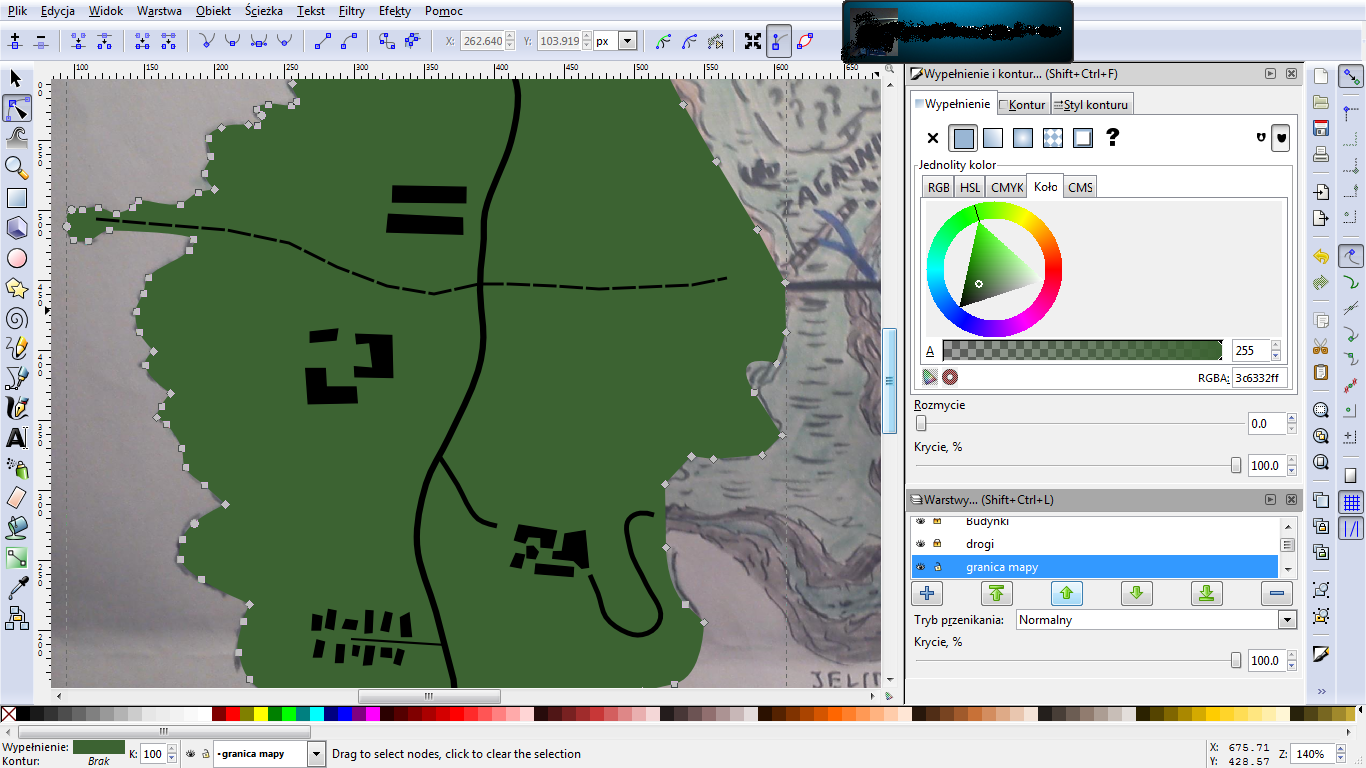
Task: Open the Warstwa menu
Action: tap(160, 11)
